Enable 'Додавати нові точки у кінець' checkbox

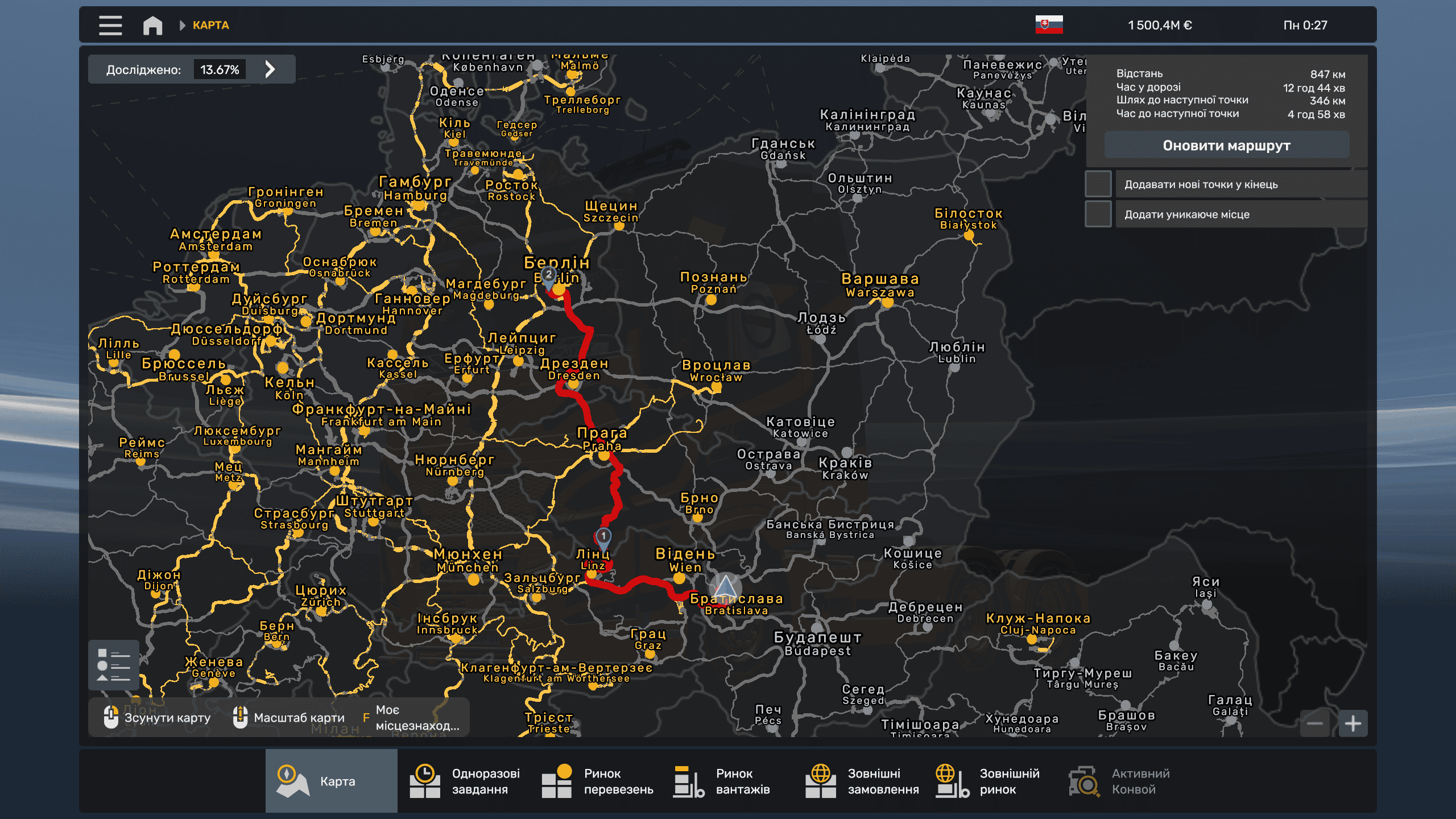click(x=1098, y=184)
